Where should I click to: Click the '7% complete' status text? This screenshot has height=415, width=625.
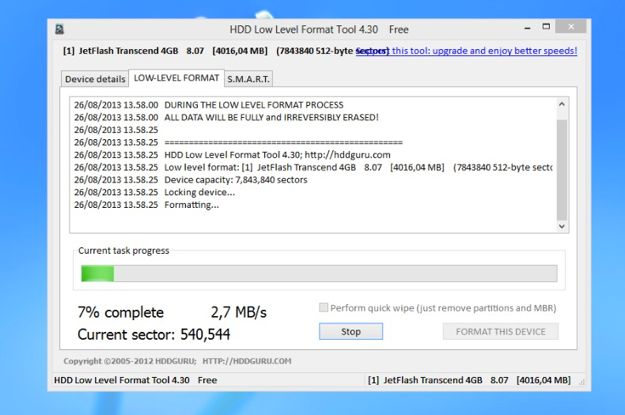tap(121, 313)
